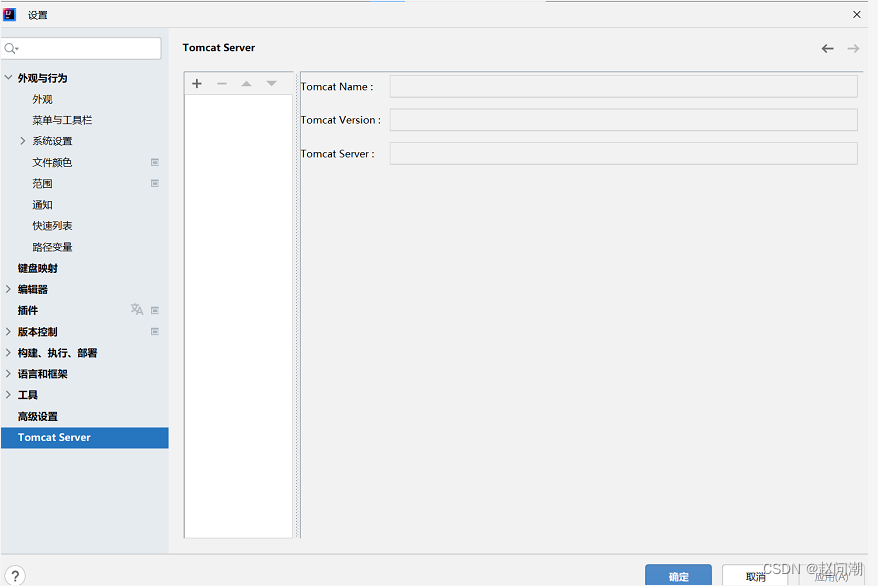Remove selected Tomcat server with minus icon
The height and width of the screenshot is (586, 878).
[x=222, y=84]
